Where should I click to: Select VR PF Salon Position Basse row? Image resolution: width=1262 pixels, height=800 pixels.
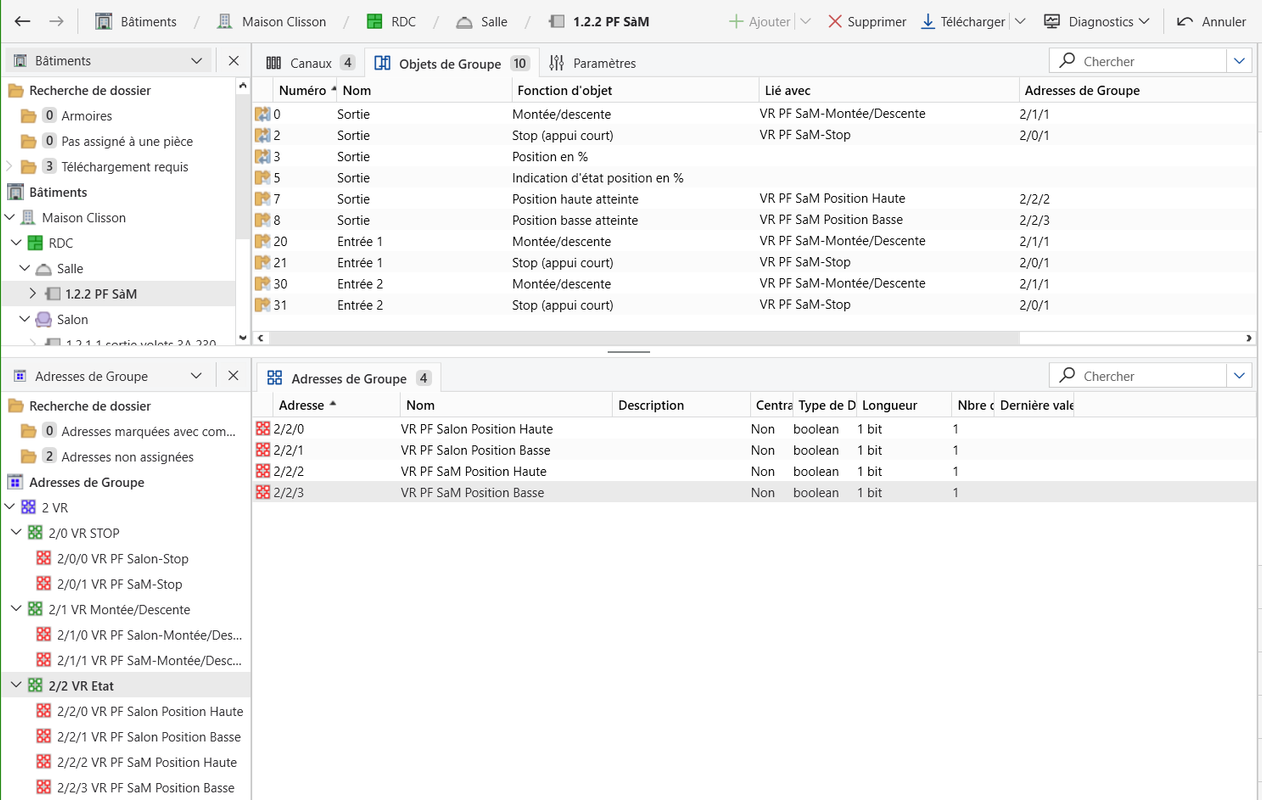pyautogui.click(x=754, y=450)
